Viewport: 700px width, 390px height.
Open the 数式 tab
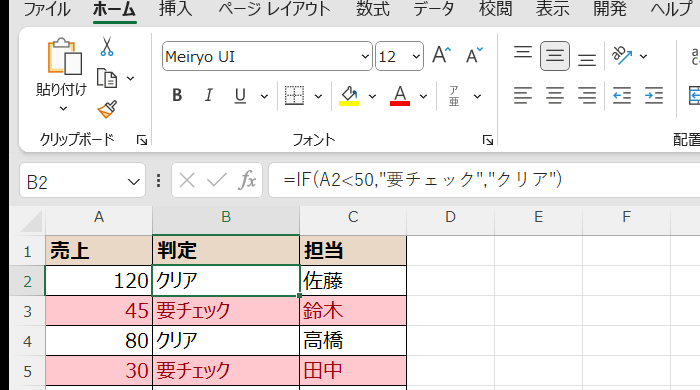coord(373,8)
